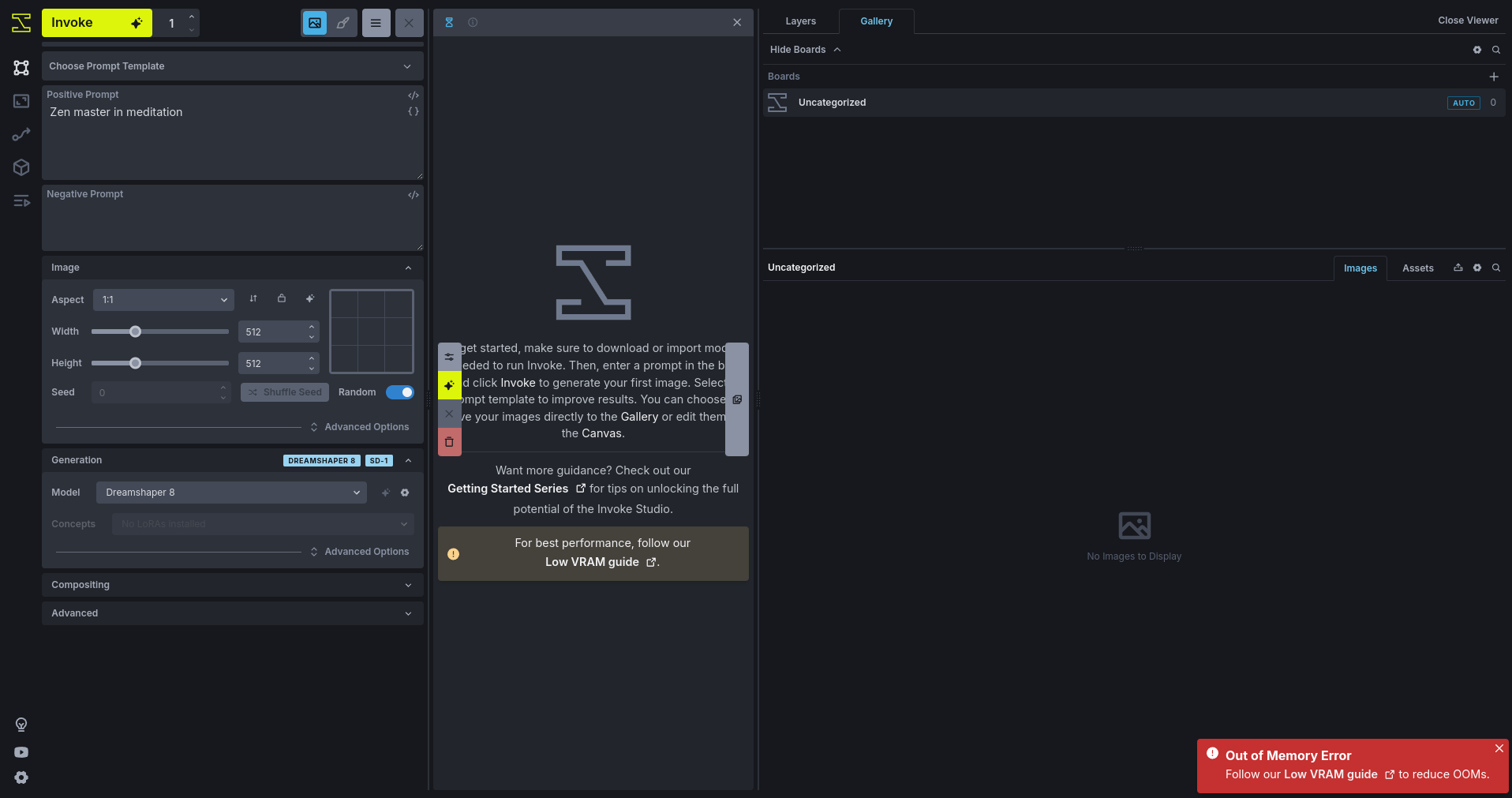Open the Canvas tab in left sidebar
Image resolution: width=1512 pixels, height=798 pixels.
pyautogui.click(x=21, y=68)
